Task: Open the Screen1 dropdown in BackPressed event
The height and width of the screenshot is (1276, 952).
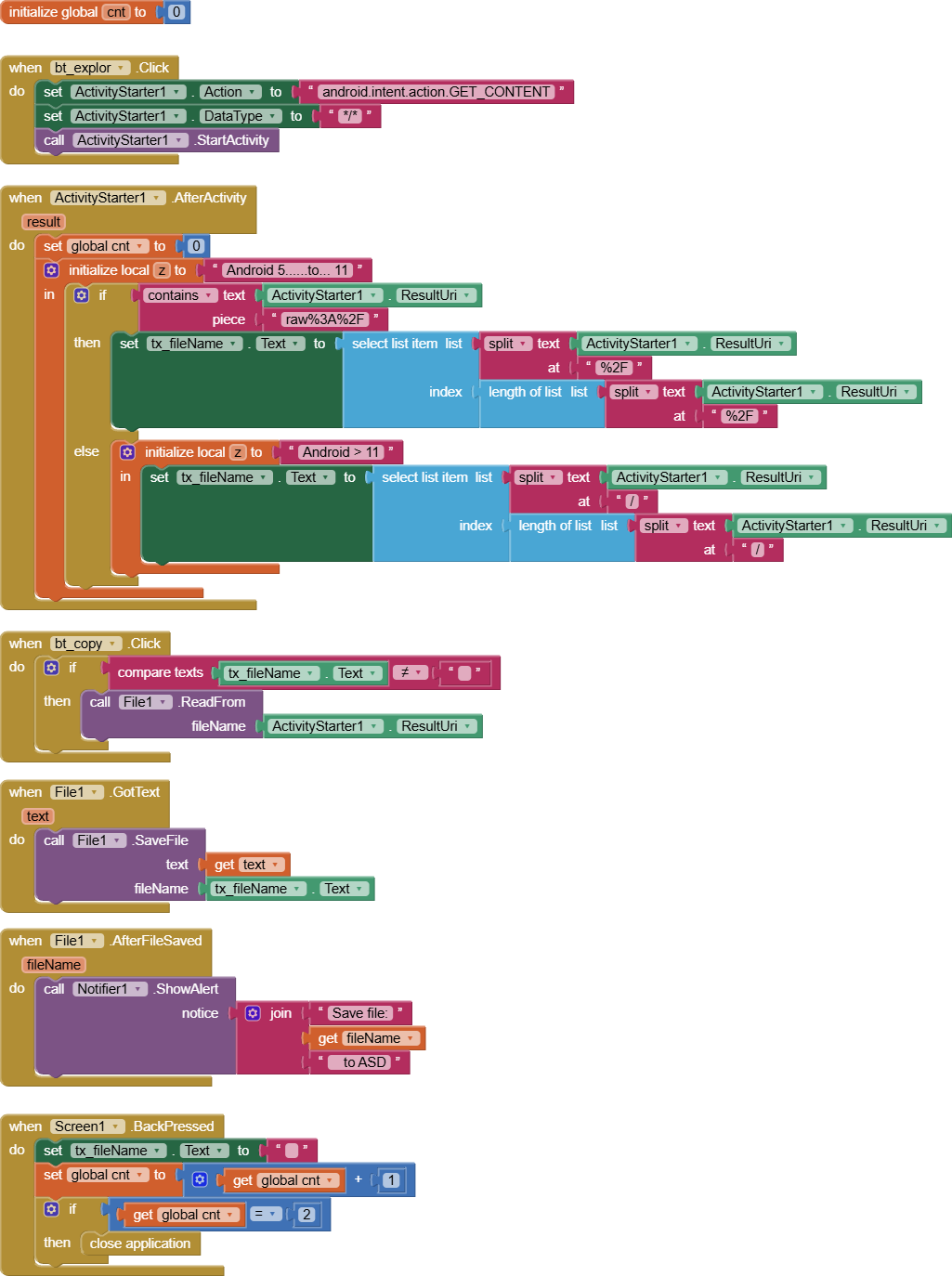Action: pyautogui.click(x=116, y=1126)
